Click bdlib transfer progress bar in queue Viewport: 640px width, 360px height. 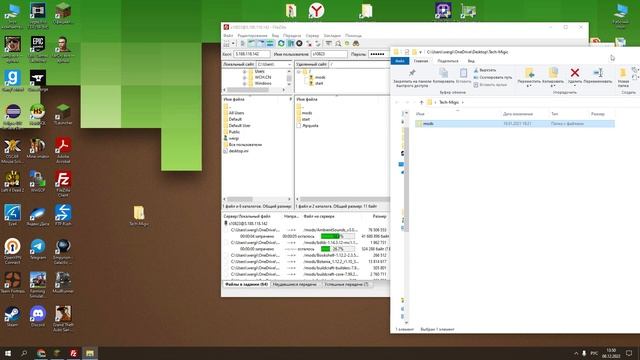point(337,249)
